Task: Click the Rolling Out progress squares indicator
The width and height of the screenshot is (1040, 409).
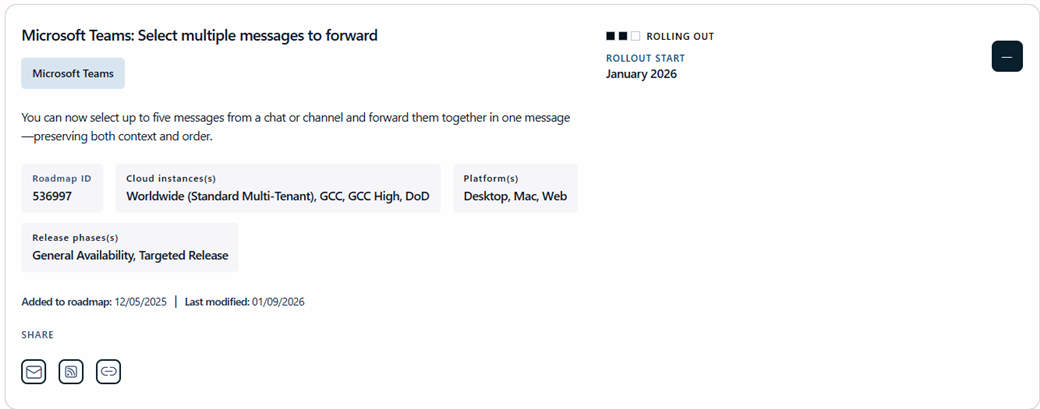Action: point(623,36)
